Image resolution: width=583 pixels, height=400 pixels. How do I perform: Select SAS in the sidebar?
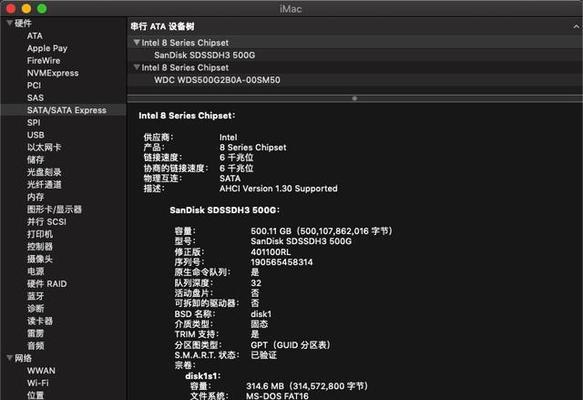pos(35,97)
